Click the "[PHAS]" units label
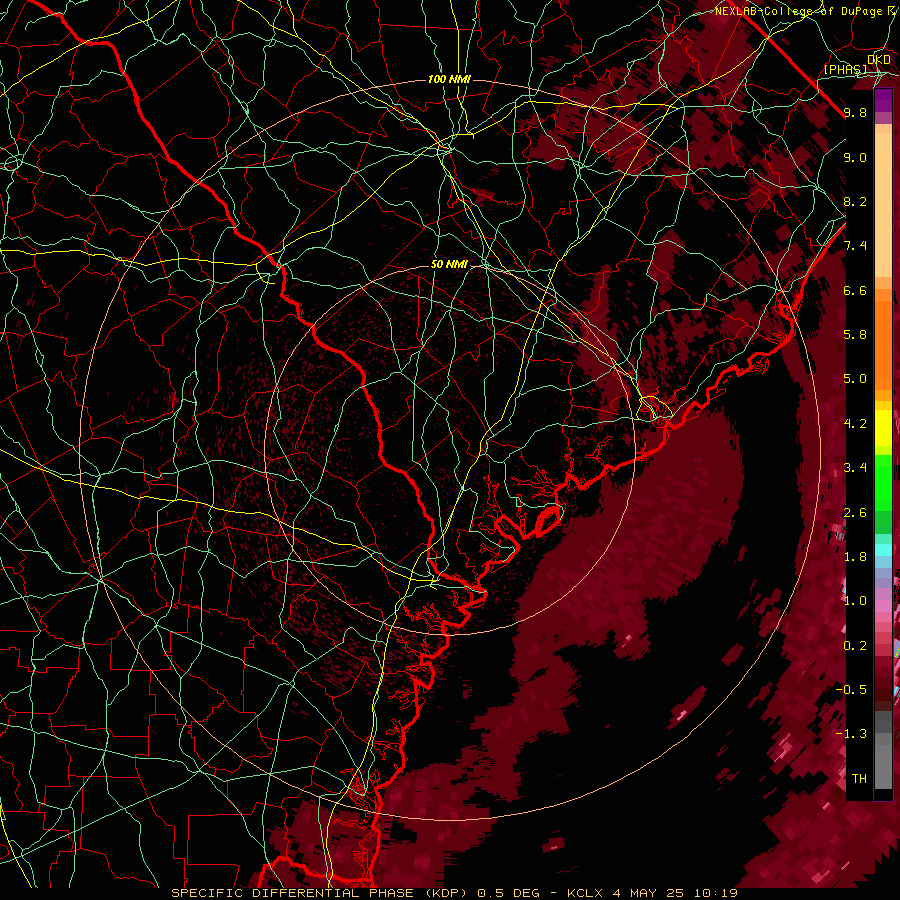 [x=845, y=69]
